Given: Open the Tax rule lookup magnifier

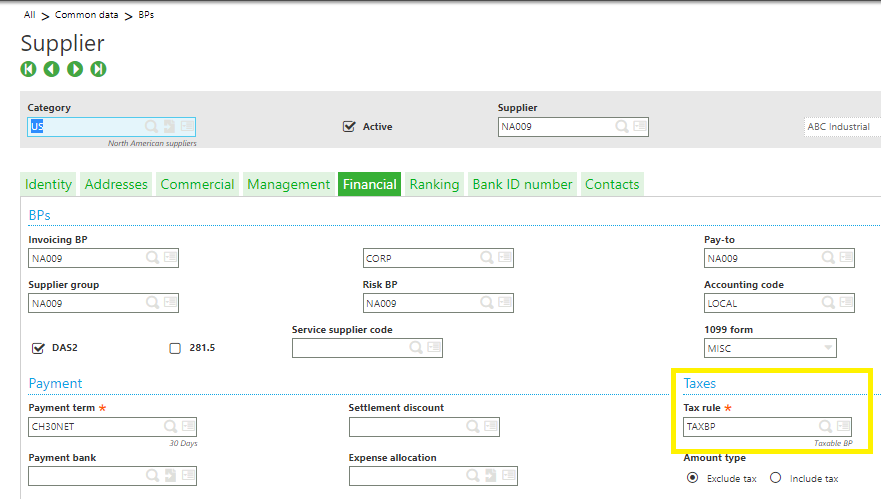Looking at the screenshot, I should (x=826, y=426).
